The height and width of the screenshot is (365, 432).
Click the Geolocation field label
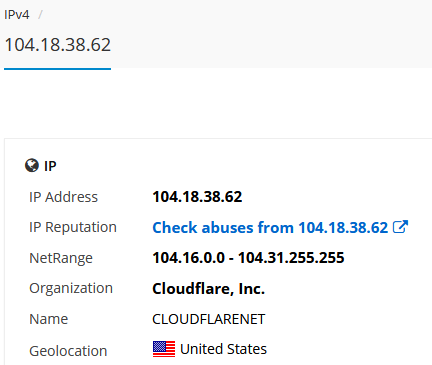[68, 351]
